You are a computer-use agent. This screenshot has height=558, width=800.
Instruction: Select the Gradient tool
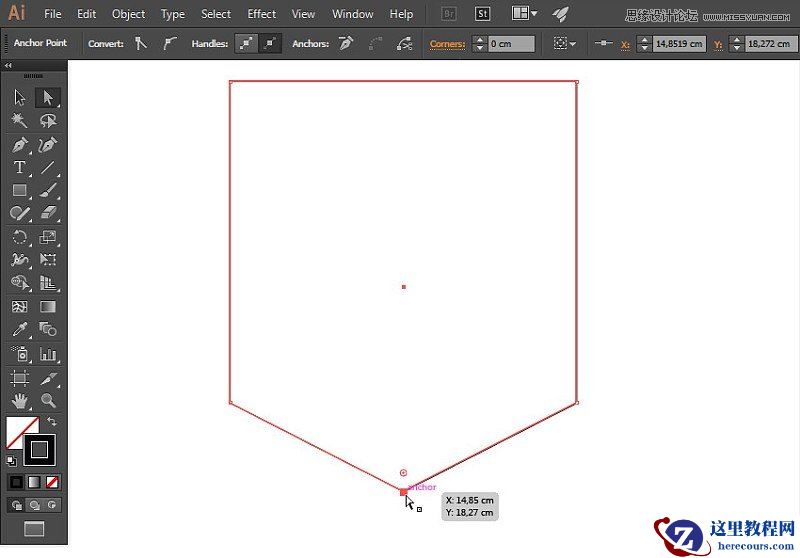48,307
